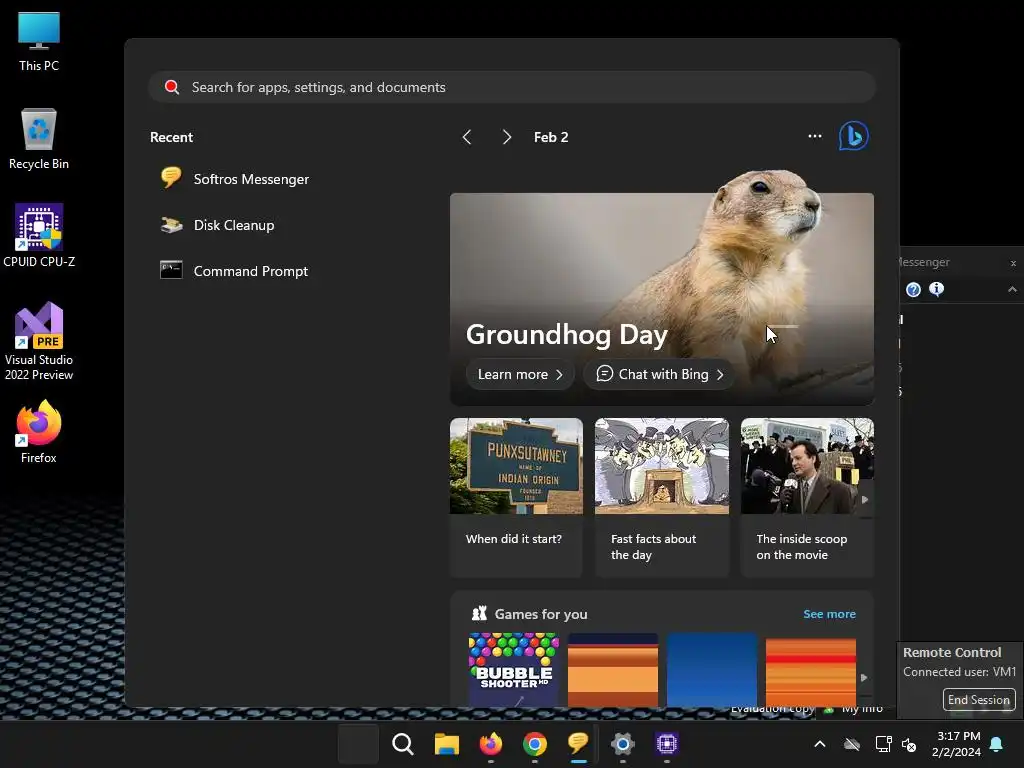Click the Start button on taskbar
This screenshot has height=768, width=1024.
(x=358, y=744)
